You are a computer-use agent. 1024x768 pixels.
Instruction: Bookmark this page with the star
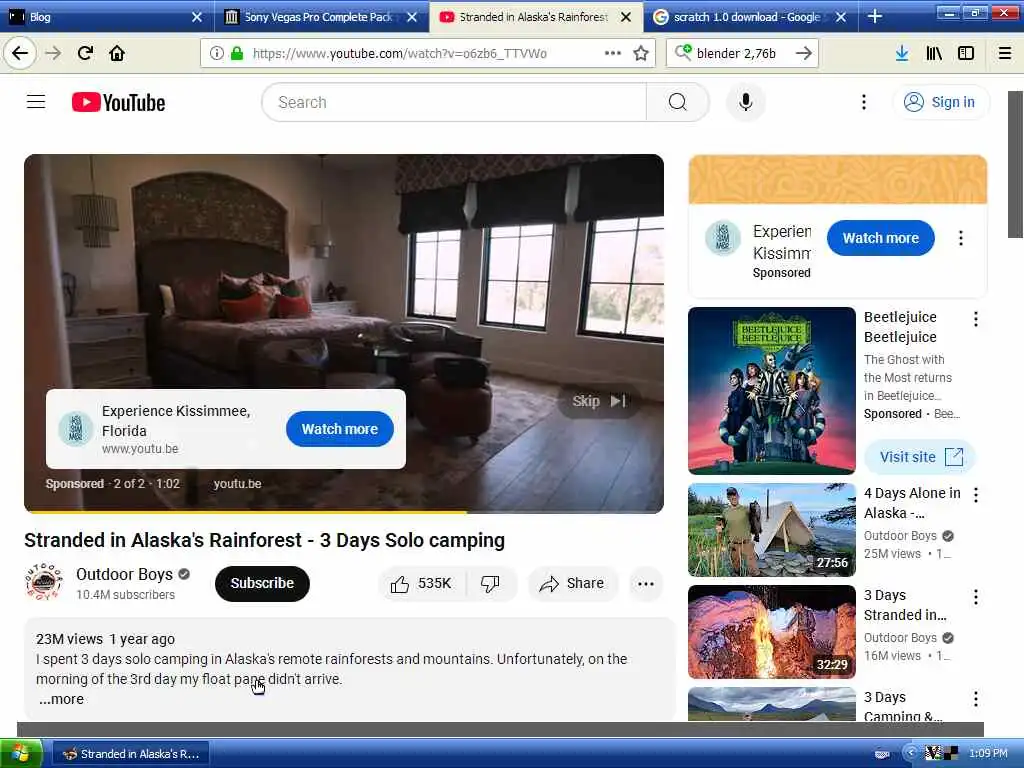point(641,53)
